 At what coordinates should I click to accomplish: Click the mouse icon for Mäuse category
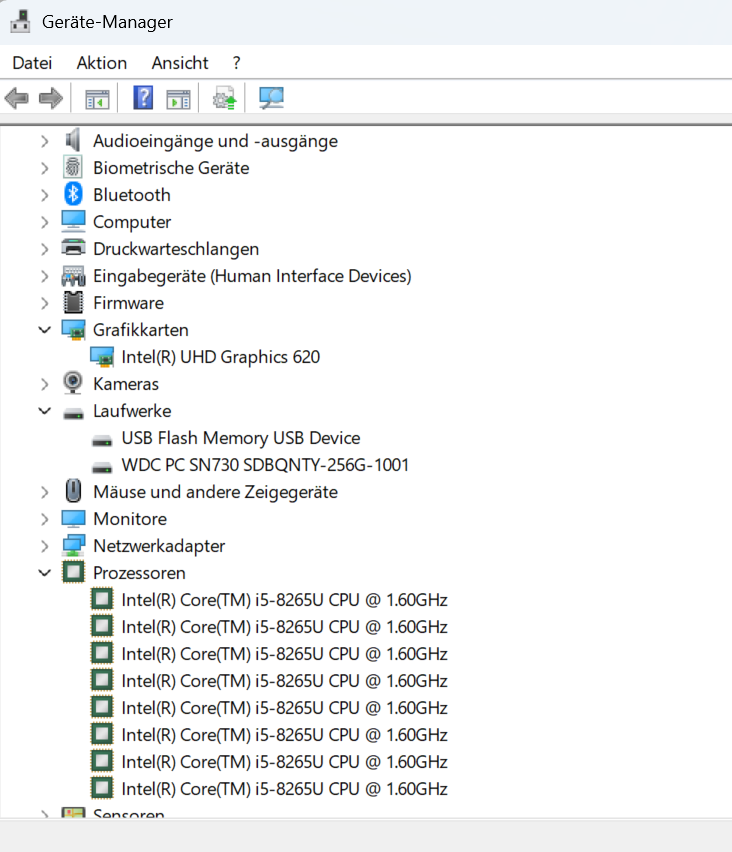pyautogui.click(x=73, y=491)
